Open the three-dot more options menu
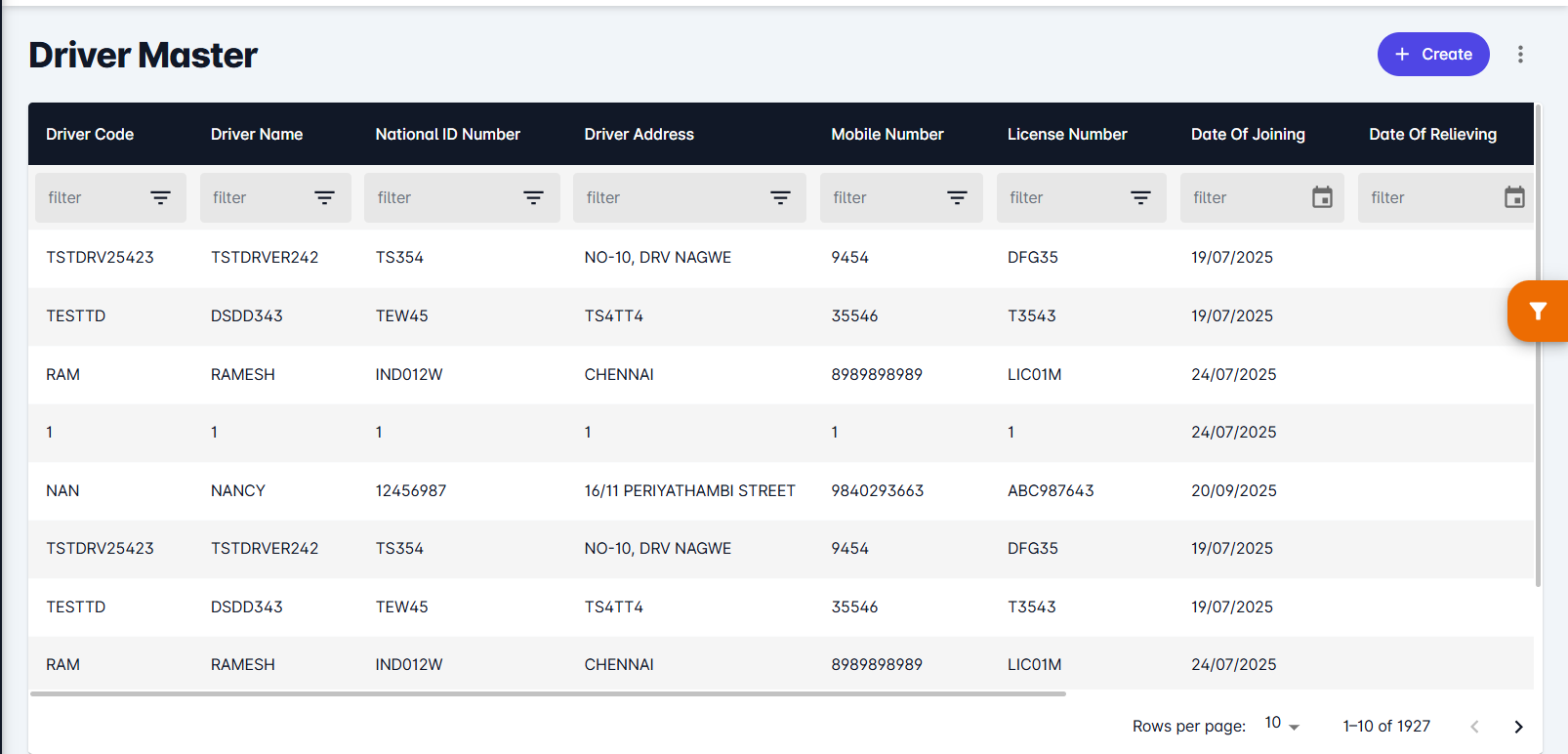 tap(1520, 55)
